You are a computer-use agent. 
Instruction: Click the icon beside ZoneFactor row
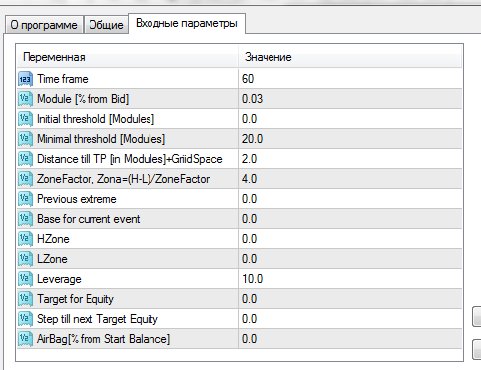coord(25,179)
